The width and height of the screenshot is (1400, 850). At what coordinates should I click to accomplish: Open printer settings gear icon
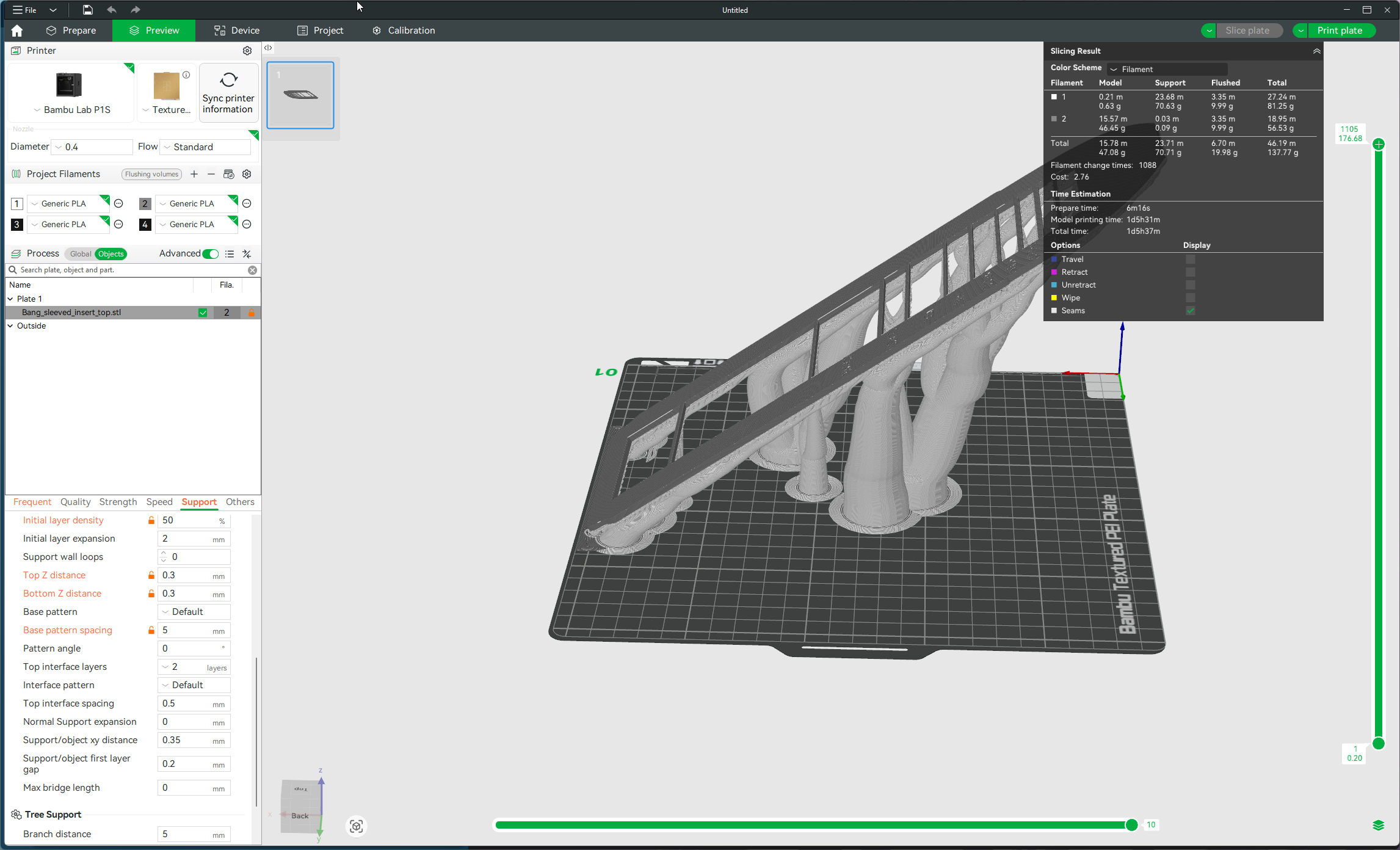[x=247, y=51]
